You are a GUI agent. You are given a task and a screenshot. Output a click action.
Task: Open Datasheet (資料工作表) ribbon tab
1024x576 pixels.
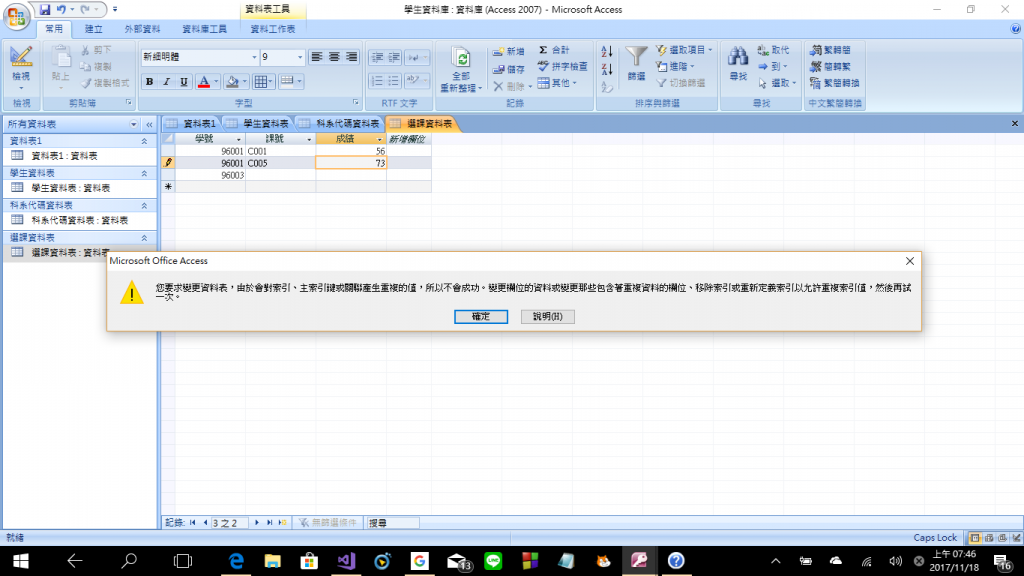(273, 29)
